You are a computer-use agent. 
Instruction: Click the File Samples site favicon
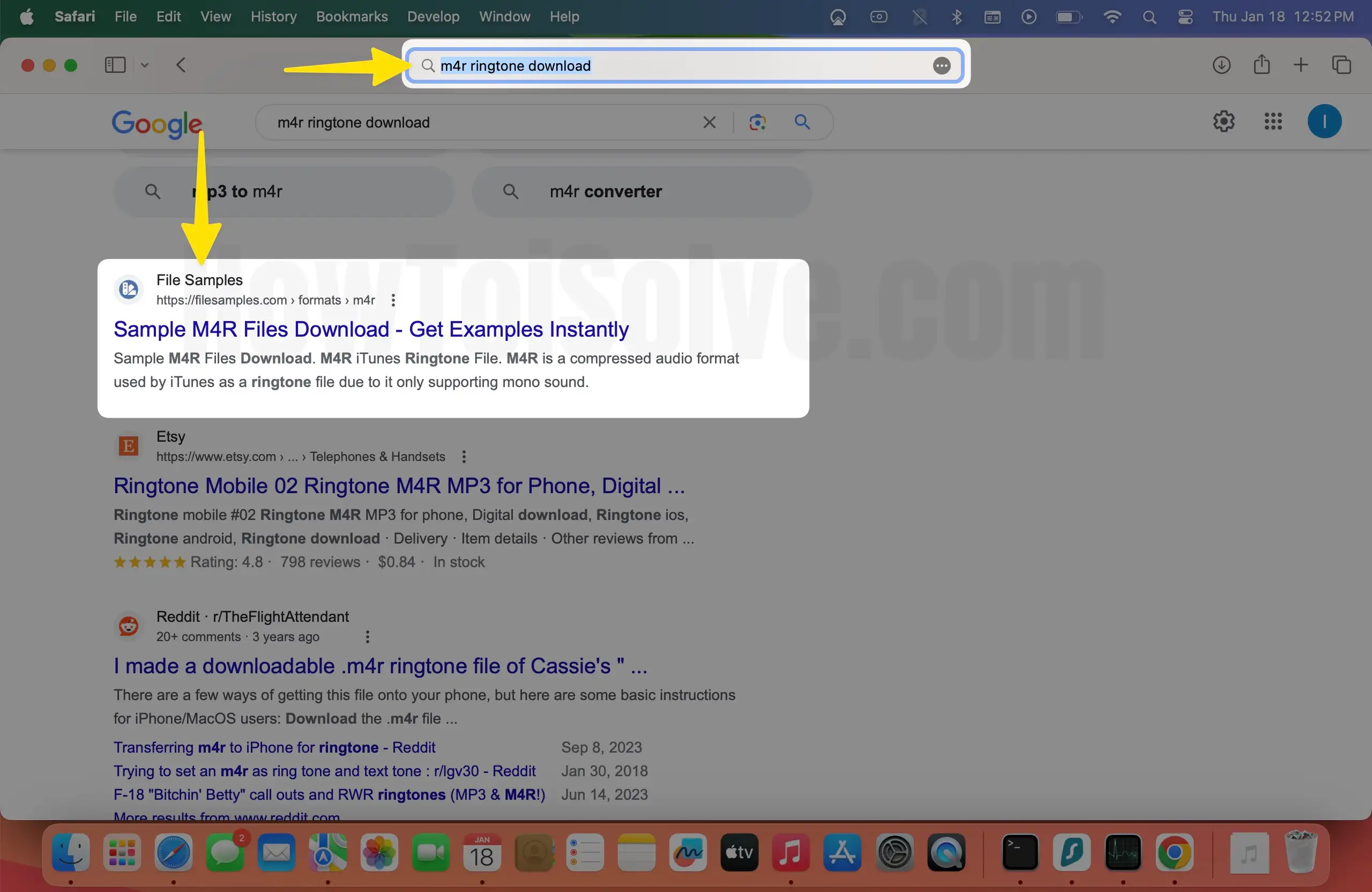tap(129, 289)
